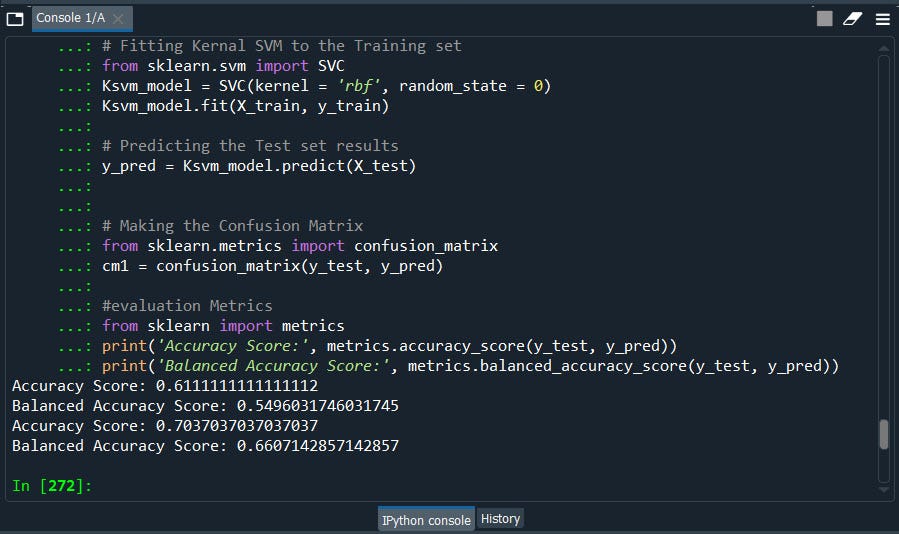Click the comment '# Making the Confusion Matrix'
899x534 pixels.
[x=232, y=225]
